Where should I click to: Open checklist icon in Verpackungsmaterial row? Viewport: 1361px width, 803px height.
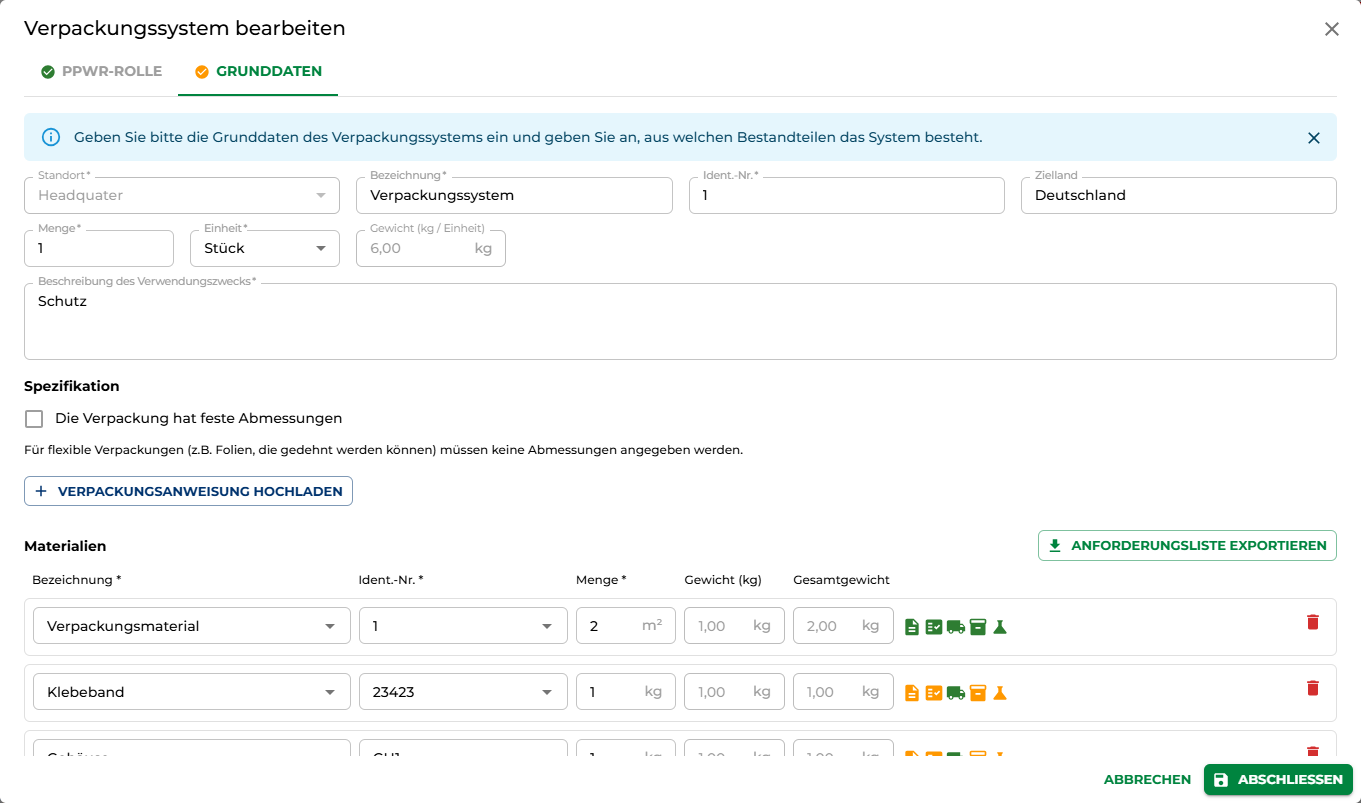point(934,627)
